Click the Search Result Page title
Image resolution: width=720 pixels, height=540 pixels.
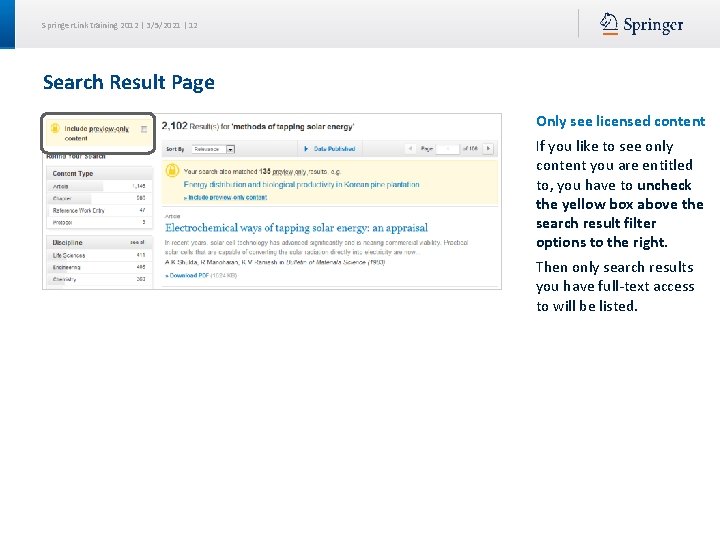pos(129,83)
